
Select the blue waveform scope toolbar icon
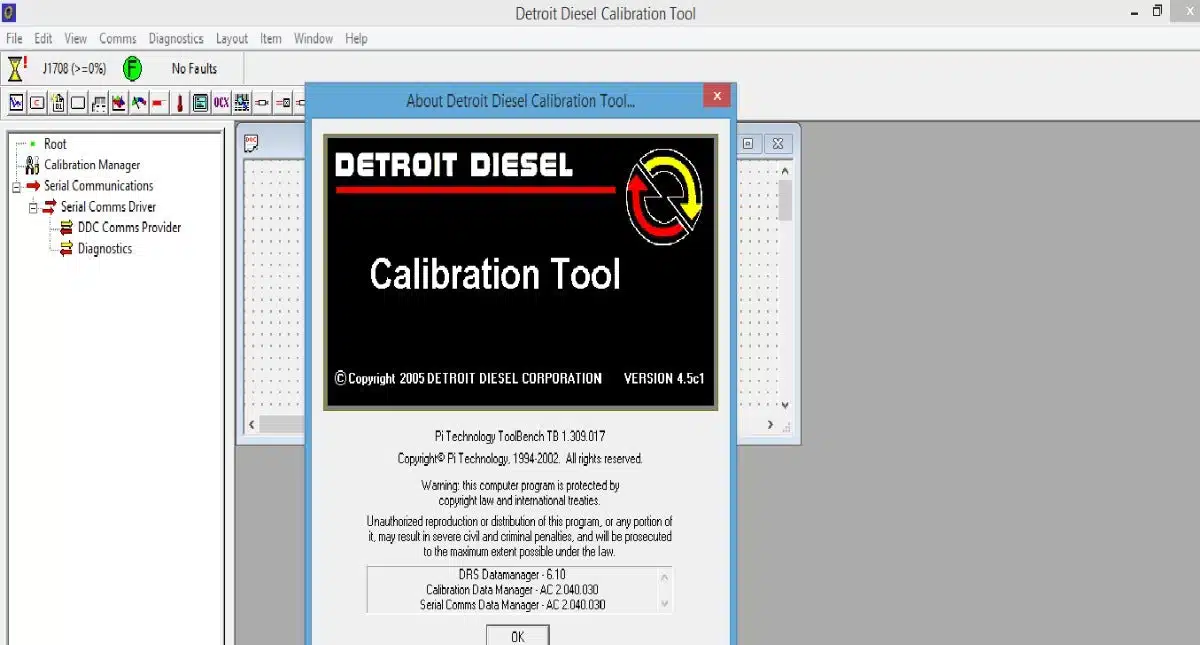tap(16, 102)
